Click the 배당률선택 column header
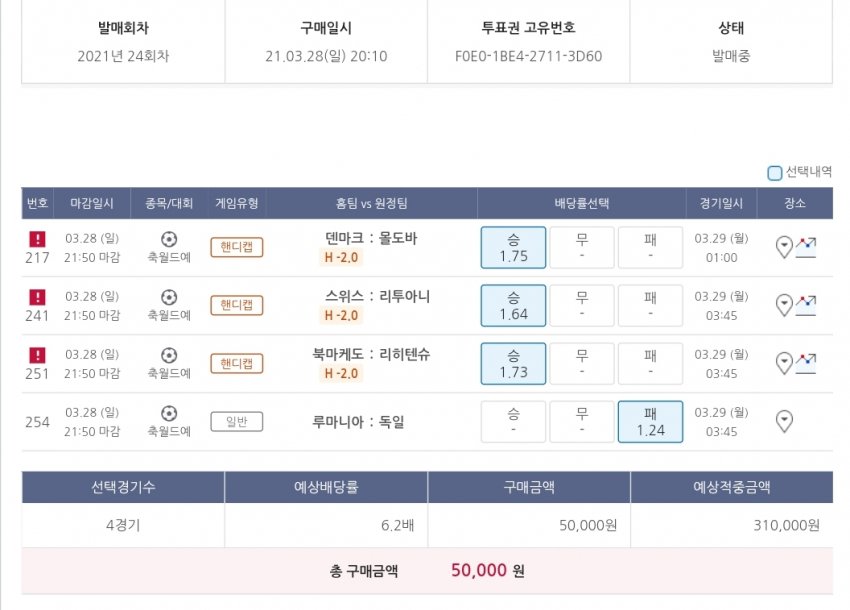 tap(581, 203)
